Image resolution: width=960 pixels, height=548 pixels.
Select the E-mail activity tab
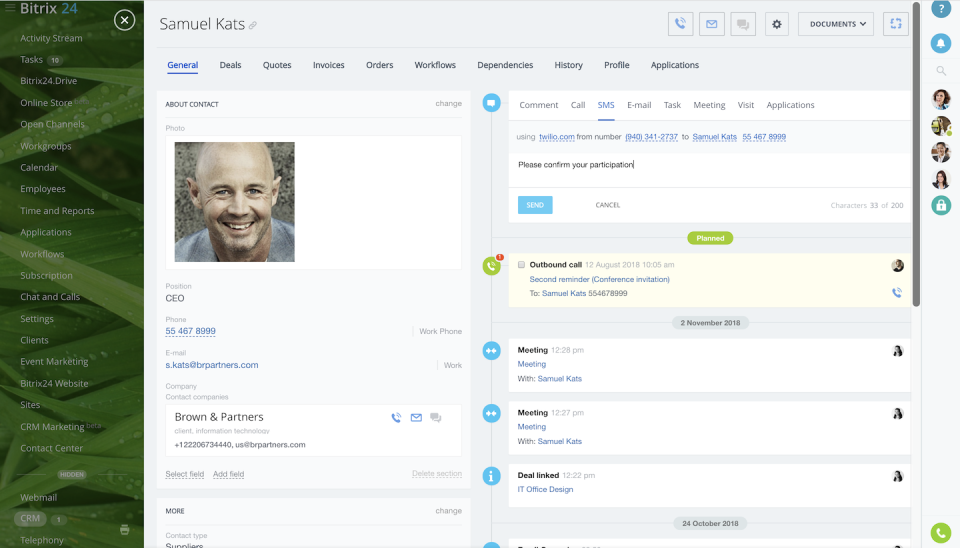(x=639, y=105)
